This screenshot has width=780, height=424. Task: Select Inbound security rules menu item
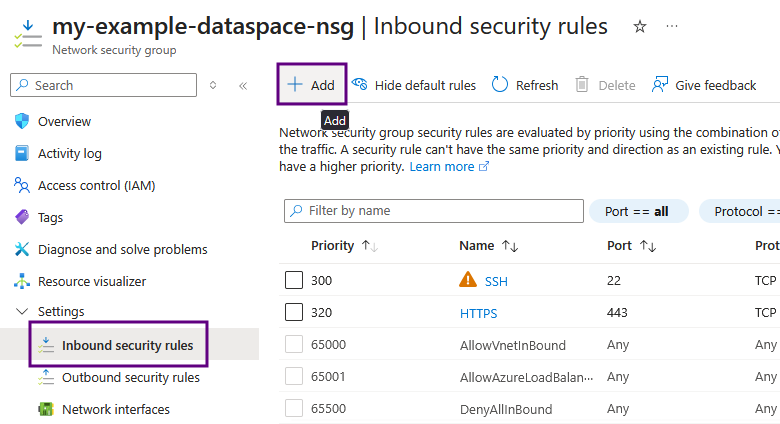(129, 345)
